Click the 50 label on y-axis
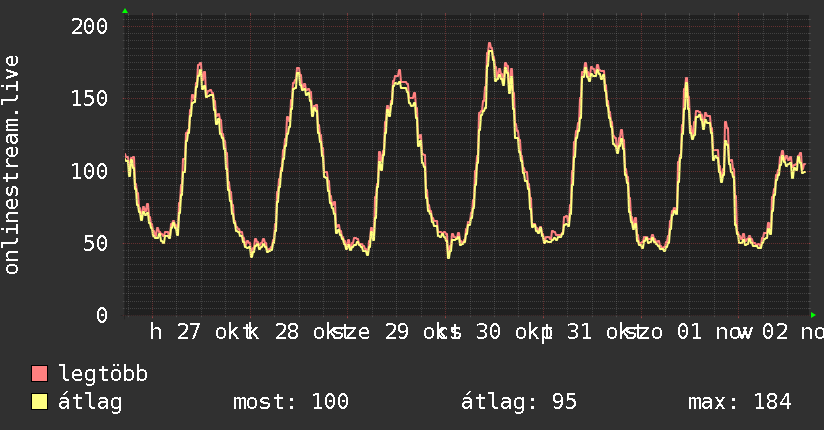This screenshot has width=824, height=430. coord(96,243)
